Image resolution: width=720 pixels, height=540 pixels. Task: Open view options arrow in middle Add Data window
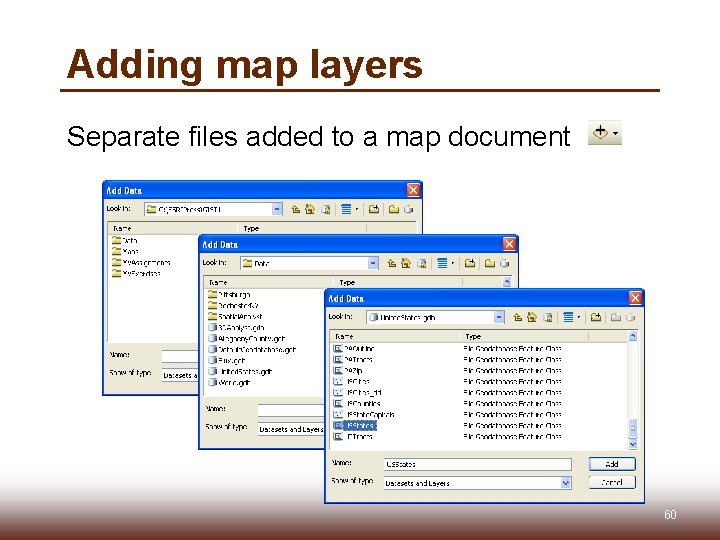[x=453, y=264]
